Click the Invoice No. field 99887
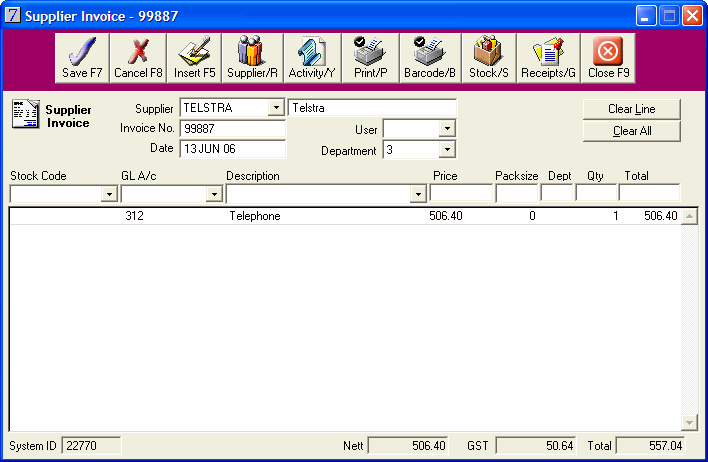Image resolution: width=708 pixels, height=462 pixels. point(233,129)
